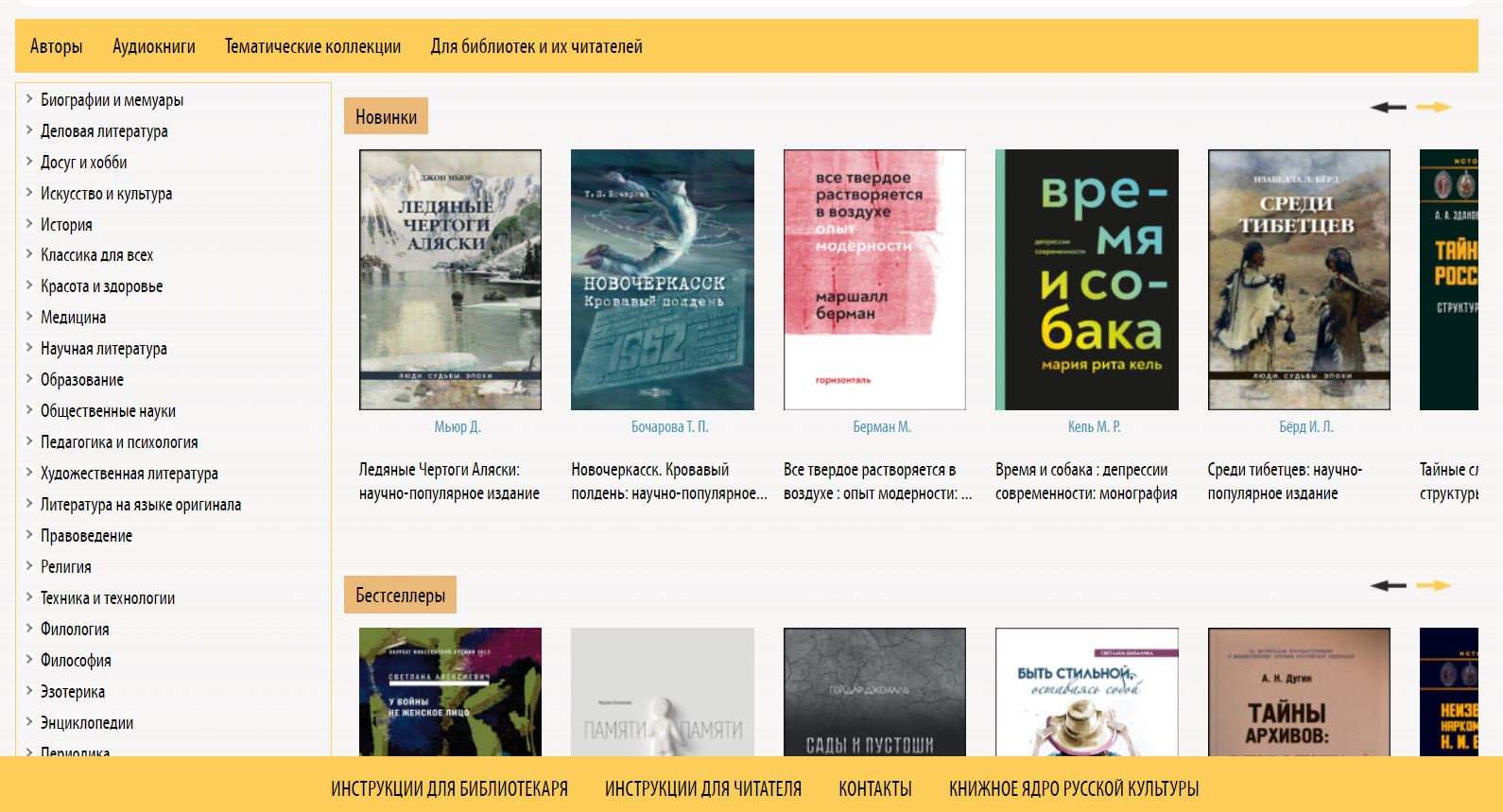The image size is (1503, 812).
Task: Open author link Кель М. Р.
Action: coord(1095,427)
